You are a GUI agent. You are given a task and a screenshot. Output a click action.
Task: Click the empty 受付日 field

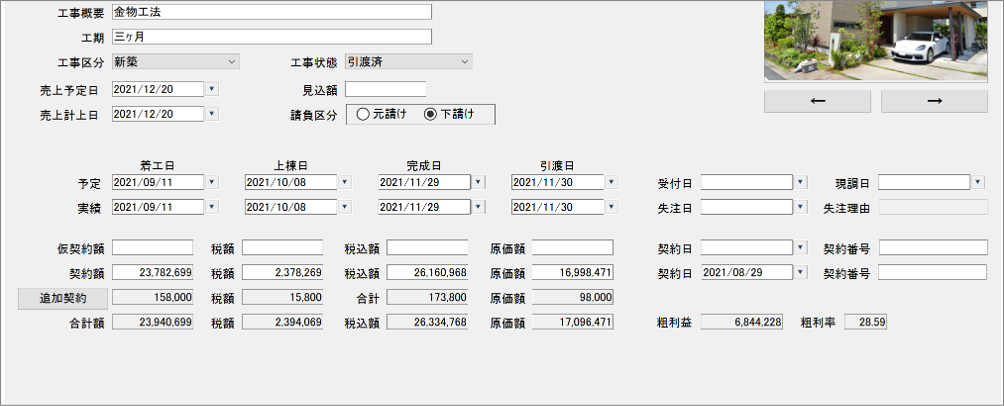(747, 183)
